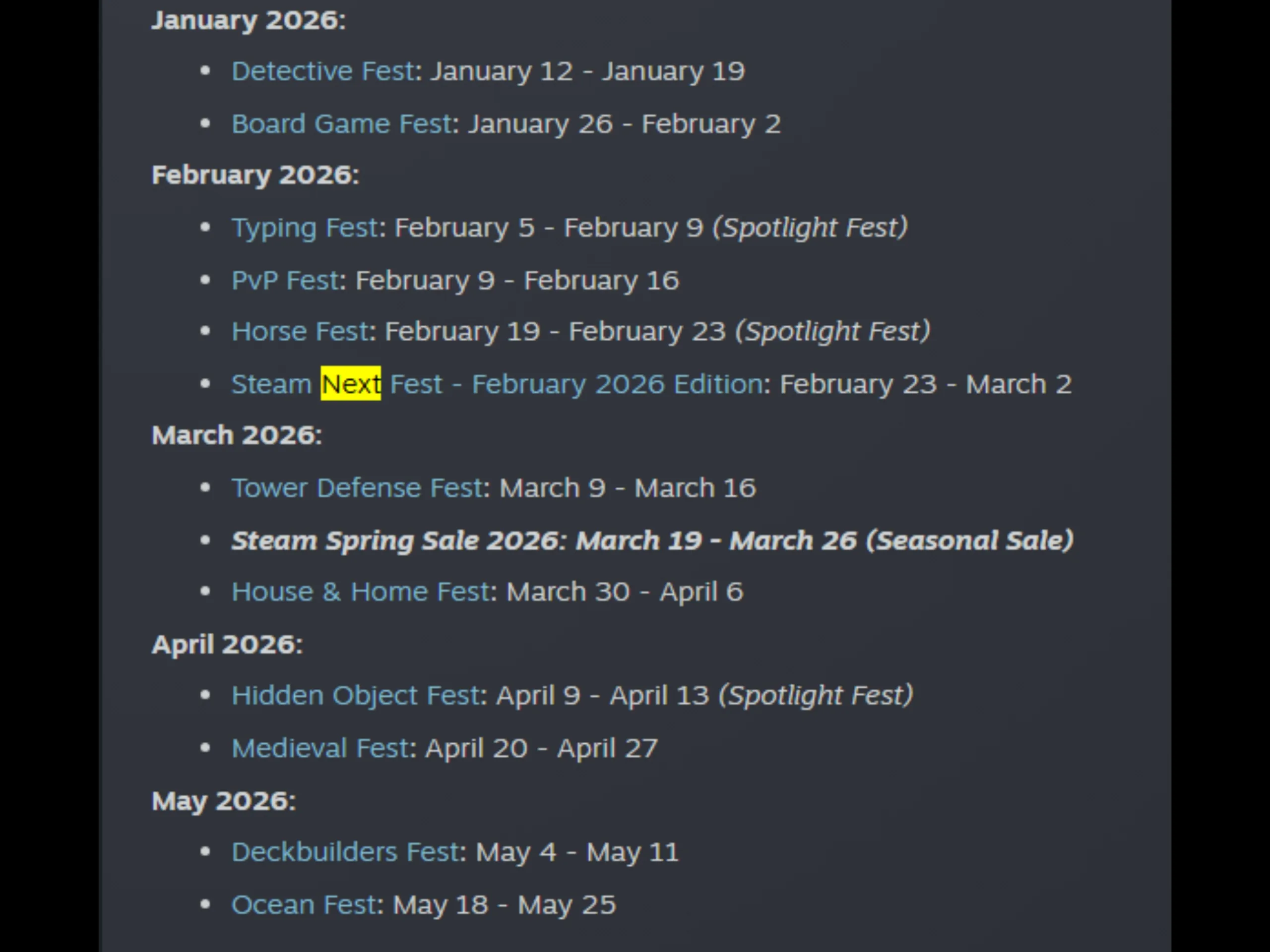Visit the PvP Fest page link
Viewport: 1270px width, 952px height.
point(285,281)
